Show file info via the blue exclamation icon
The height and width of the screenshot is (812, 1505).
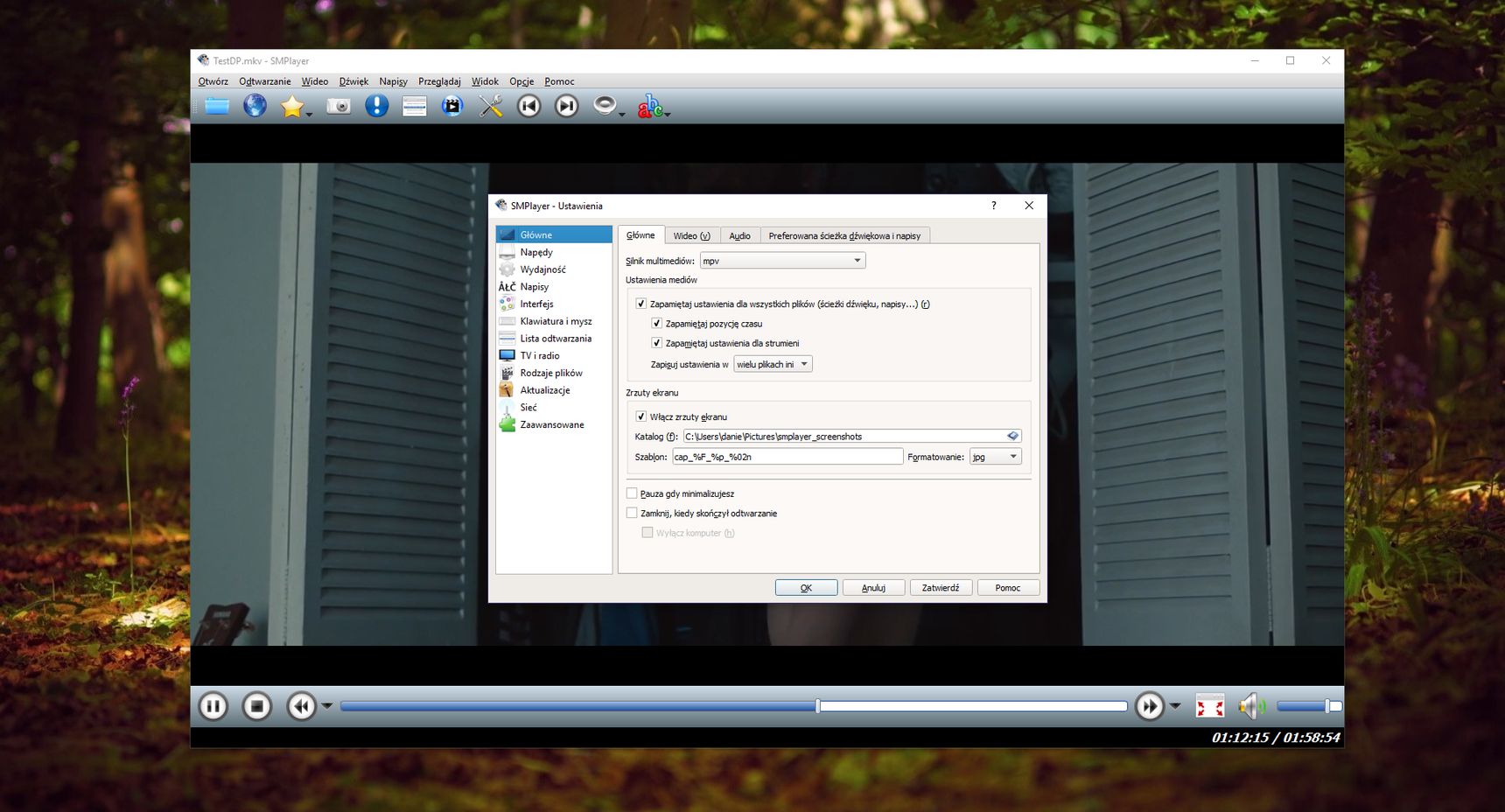[376, 107]
